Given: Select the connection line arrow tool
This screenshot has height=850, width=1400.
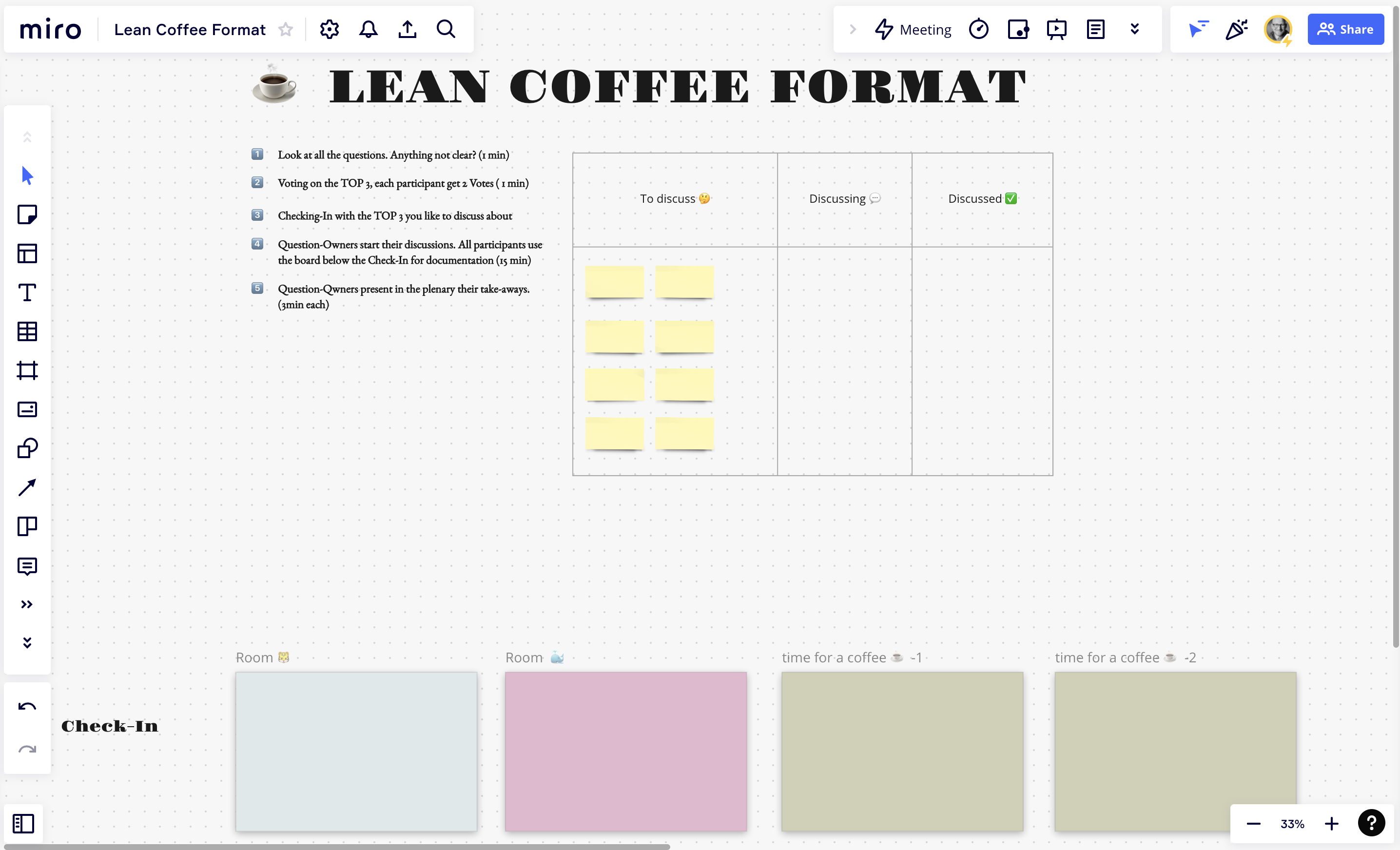Looking at the screenshot, I should point(27,487).
